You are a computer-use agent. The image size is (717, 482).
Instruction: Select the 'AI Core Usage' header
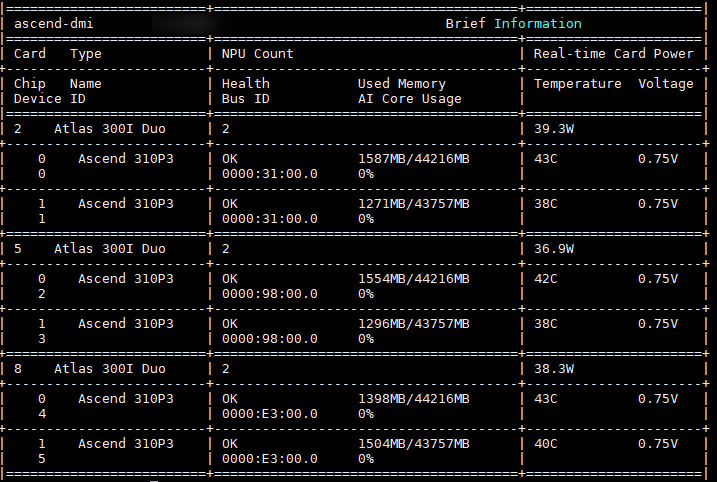coord(410,99)
